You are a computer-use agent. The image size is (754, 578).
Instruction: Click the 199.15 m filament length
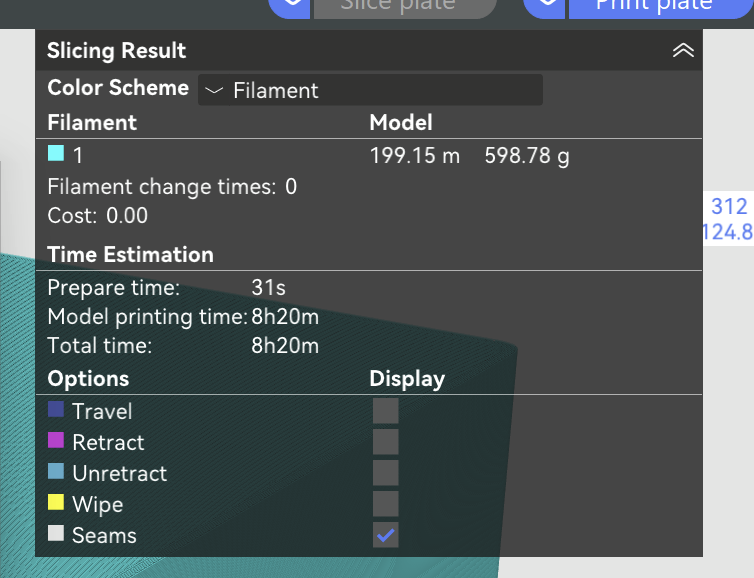(415, 156)
